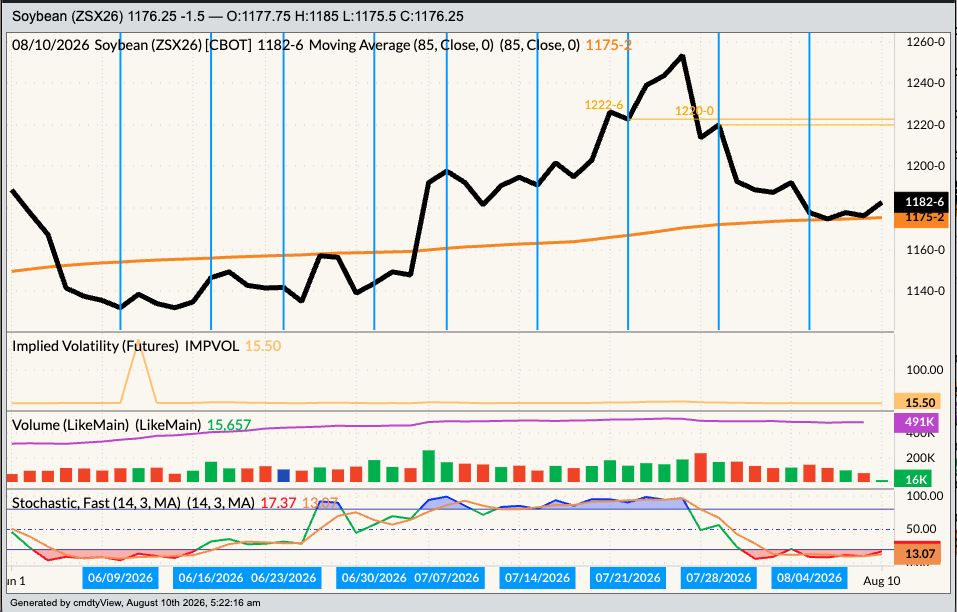
Task: Click the 1140-0 price axis label
Action: point(925,291)
